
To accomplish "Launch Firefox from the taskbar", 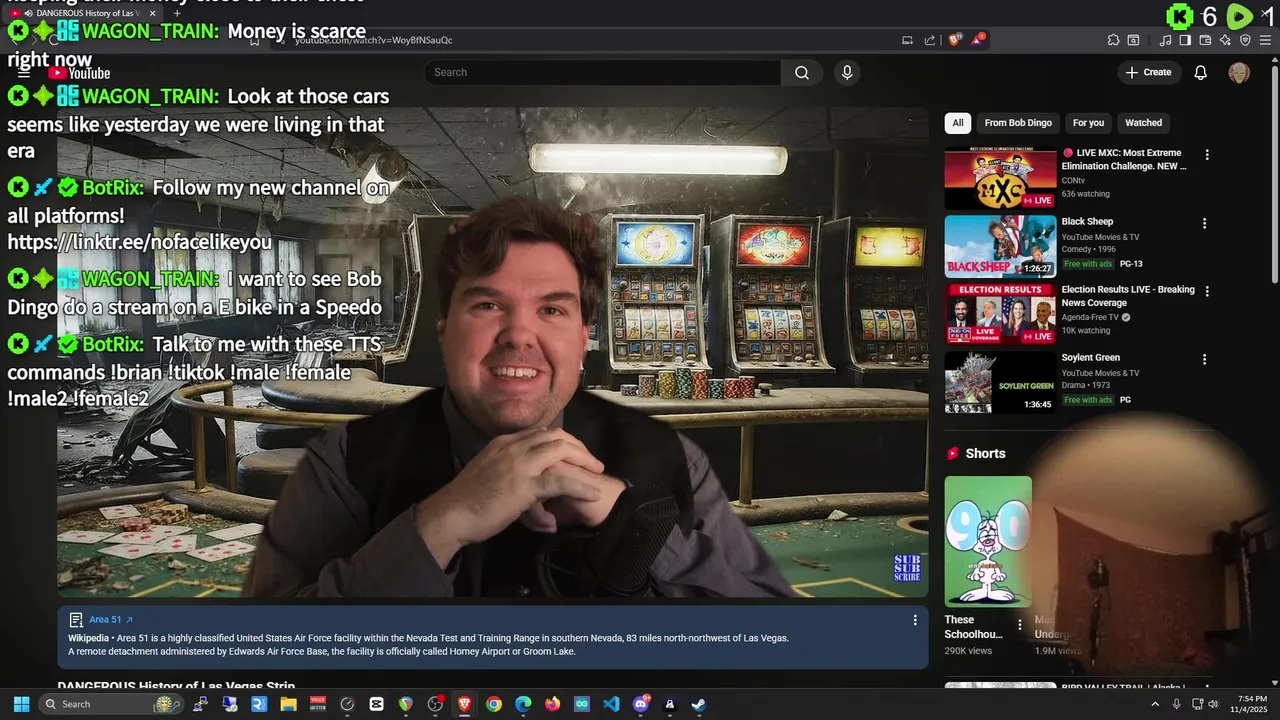I will (553, 704).
